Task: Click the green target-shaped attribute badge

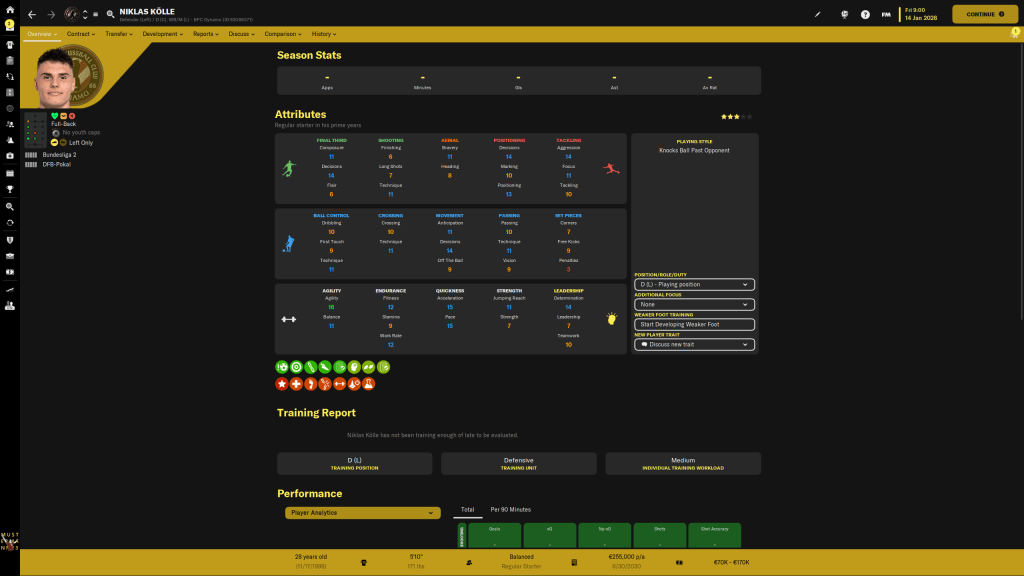Action: coord(296,367)
